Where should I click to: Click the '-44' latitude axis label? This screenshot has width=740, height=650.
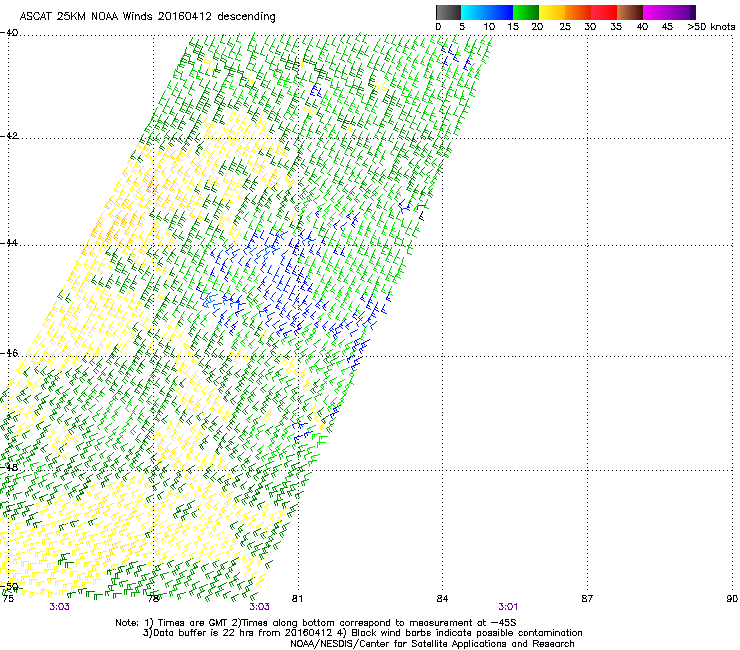coord(9,243)
